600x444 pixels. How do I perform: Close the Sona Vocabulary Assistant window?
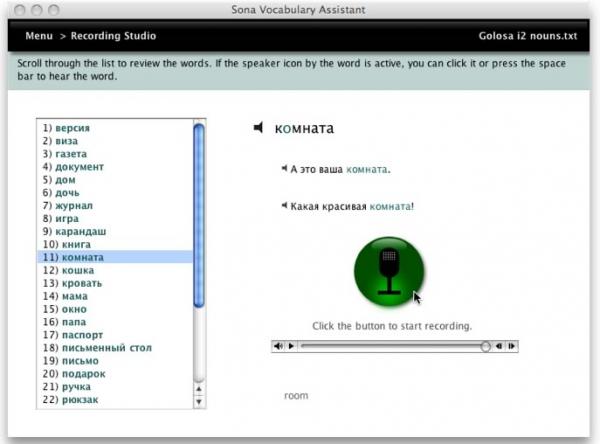pyautogui.click(x=20, y=10)
